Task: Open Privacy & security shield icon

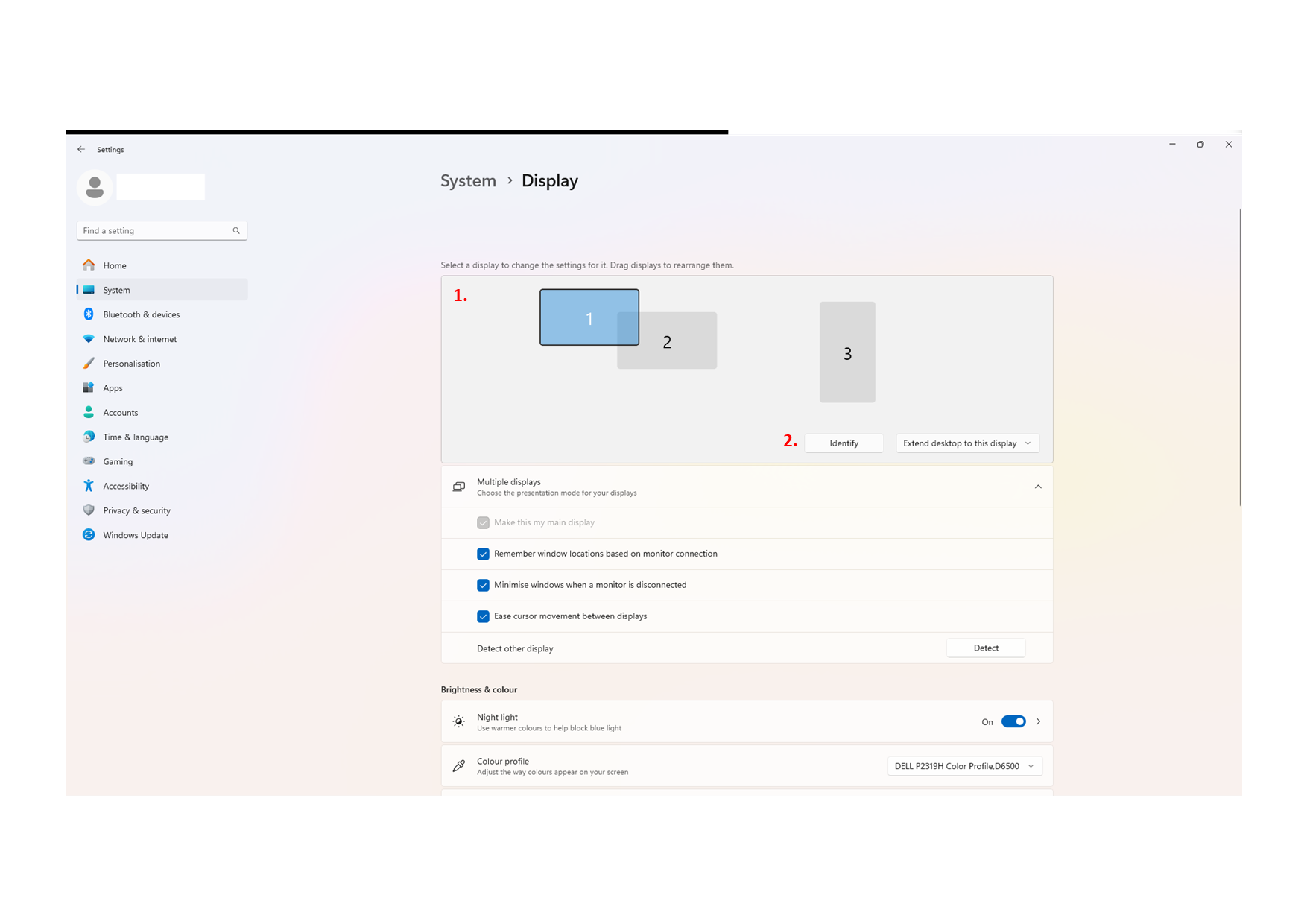Action: (89, 510)
